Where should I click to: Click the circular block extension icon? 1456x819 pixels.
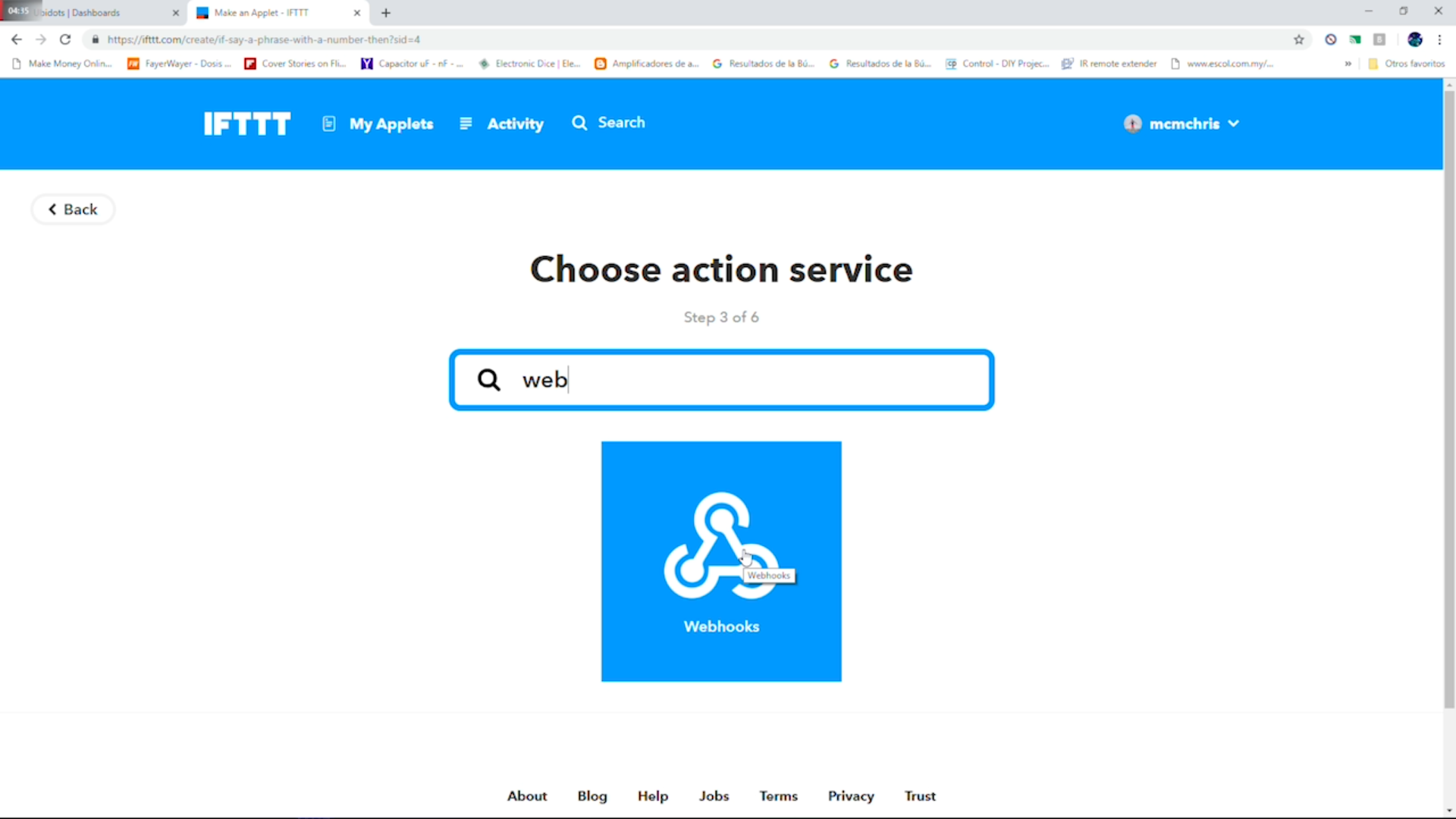[1331, 39]
